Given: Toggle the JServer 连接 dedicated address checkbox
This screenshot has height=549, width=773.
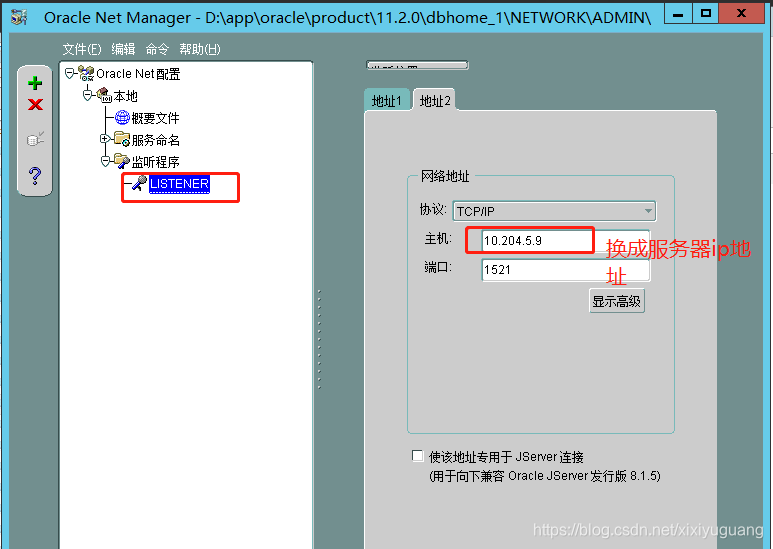Looking at the screenshot, I should [x=418, y=456].
